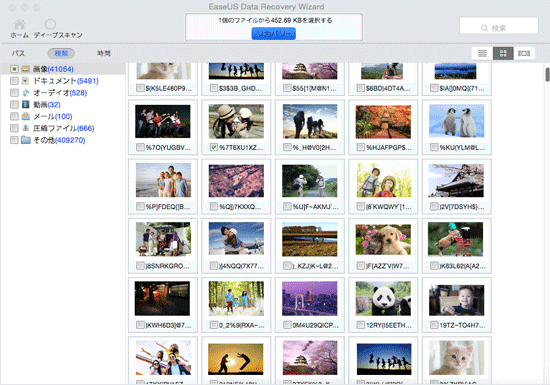Select the piglet cart thumbnail )K63L62(A[A2
Image resolution: width=550 pixels, height=385 pixels.
pos(456,239)
